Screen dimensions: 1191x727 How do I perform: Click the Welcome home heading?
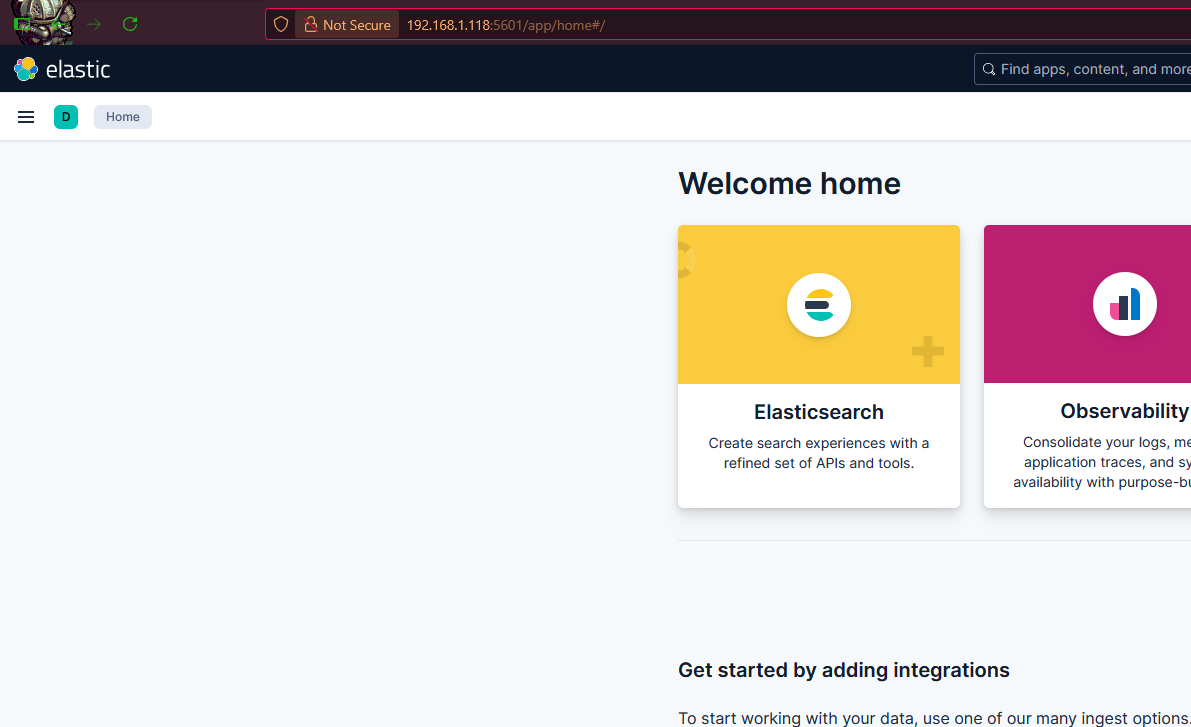click(x=789, y=184)
